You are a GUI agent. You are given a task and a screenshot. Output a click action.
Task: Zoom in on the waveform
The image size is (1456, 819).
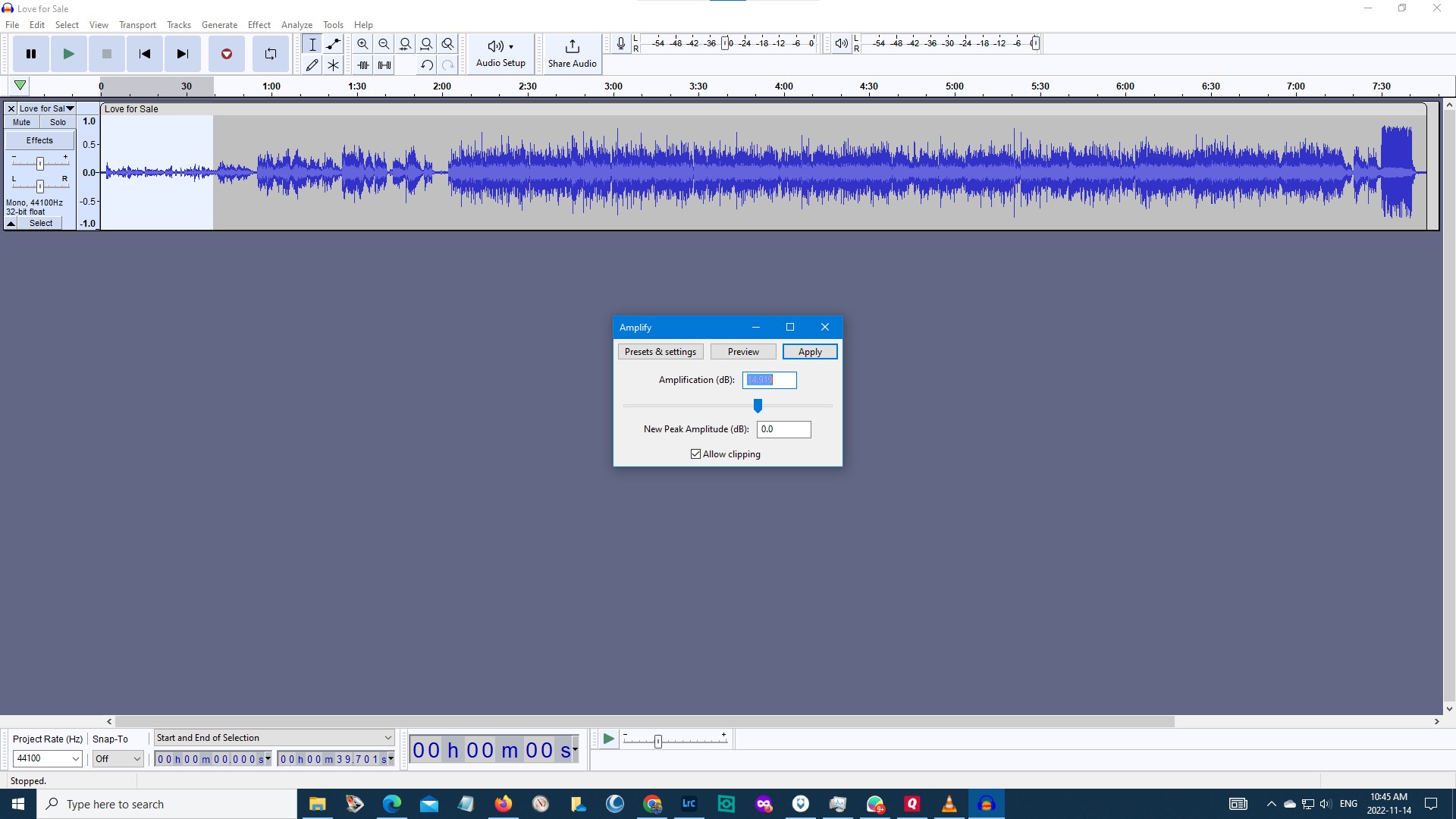coord(363,44)
